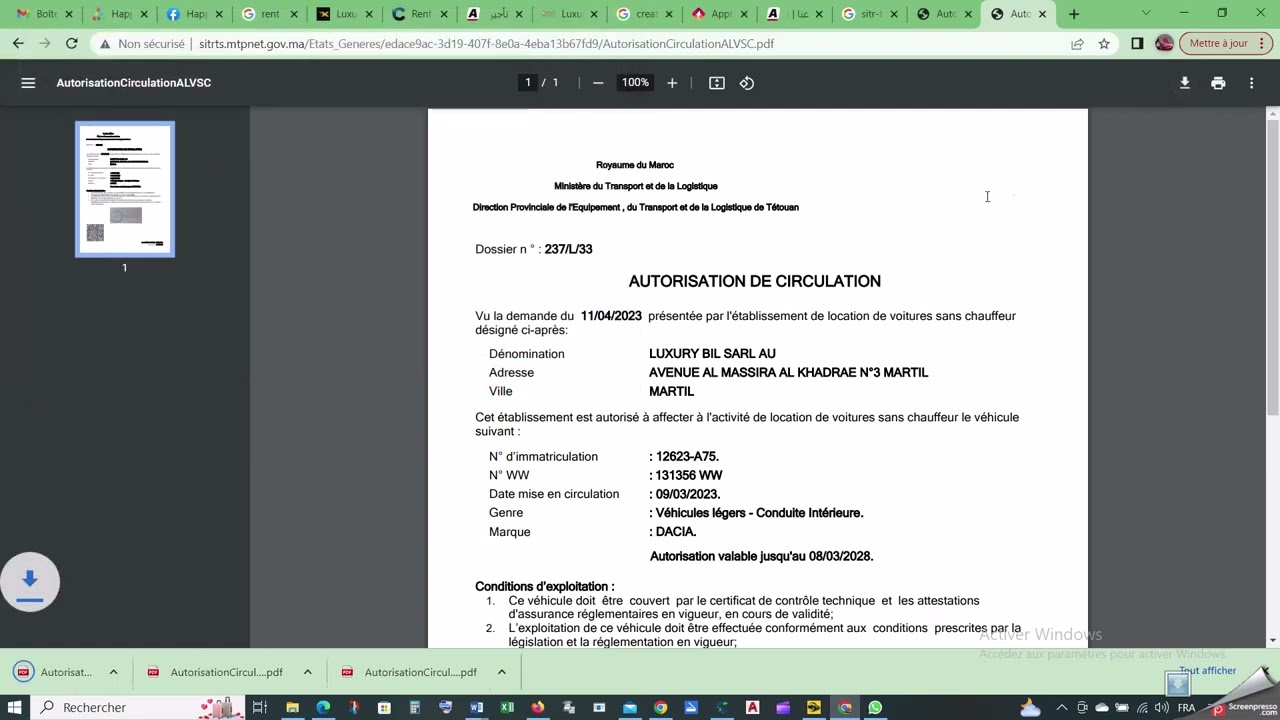1280x720 pixels.
Task: Open the PDF viewer sidebar menu
Action: (28, 83)
